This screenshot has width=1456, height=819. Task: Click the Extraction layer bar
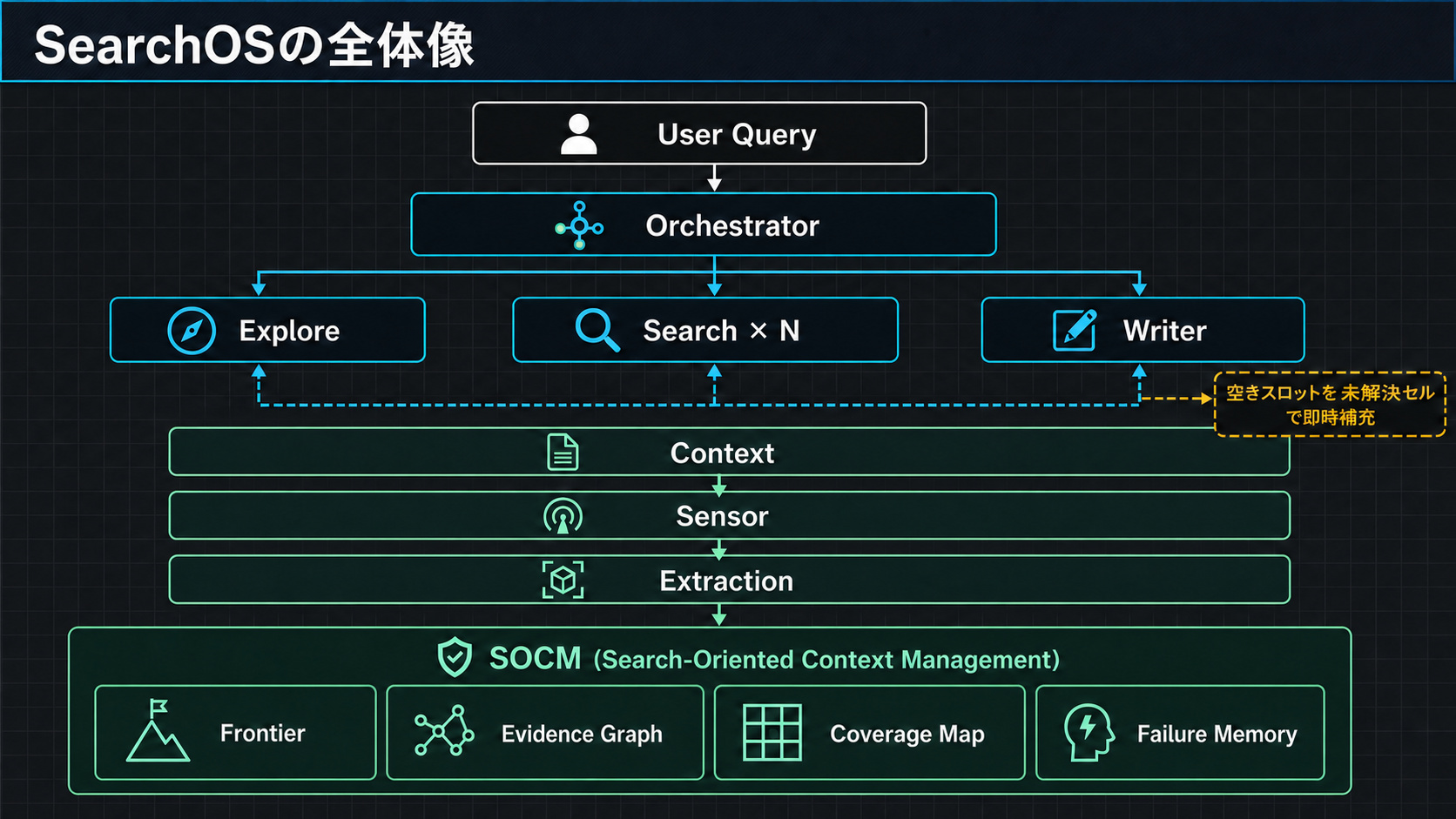click(x=730, y=580)
